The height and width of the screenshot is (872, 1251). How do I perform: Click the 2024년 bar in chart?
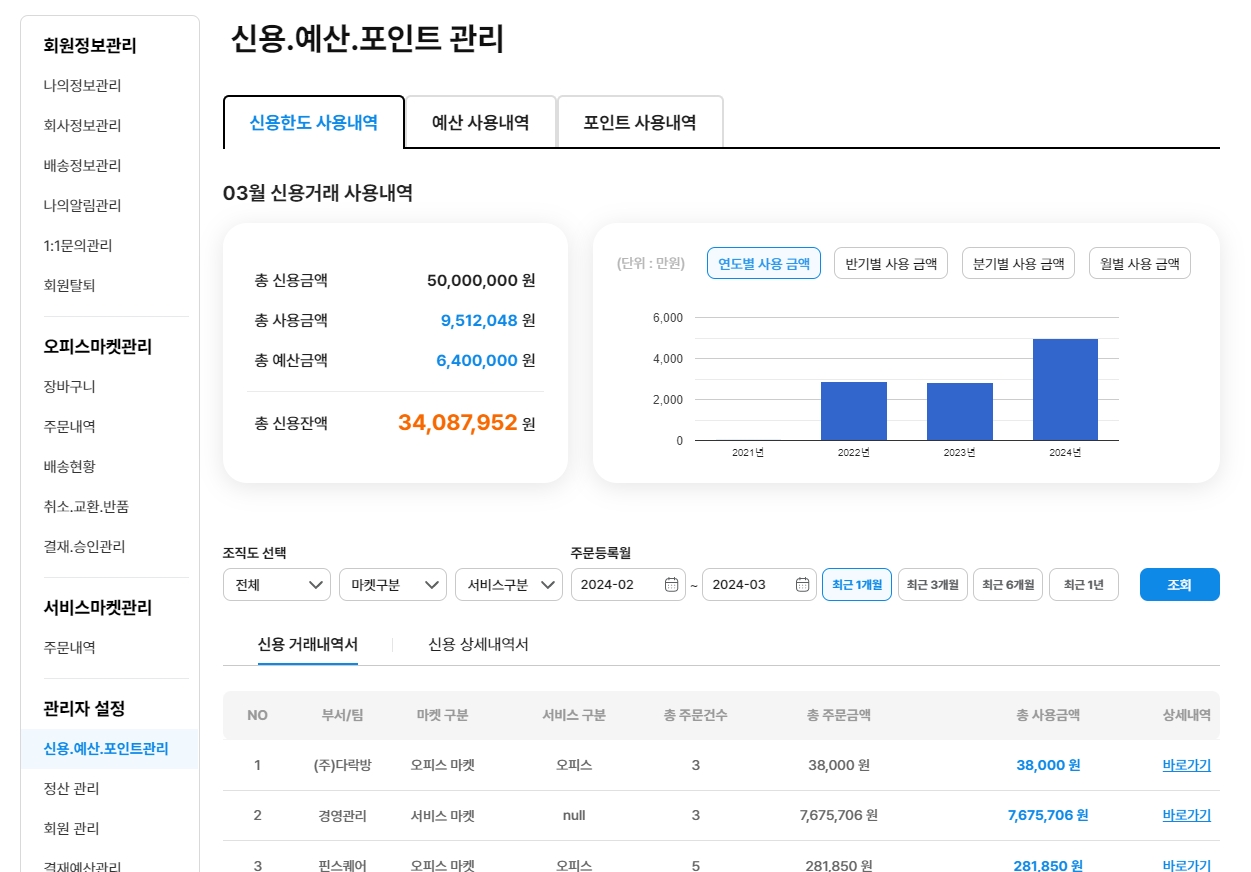click(1065, 390)
